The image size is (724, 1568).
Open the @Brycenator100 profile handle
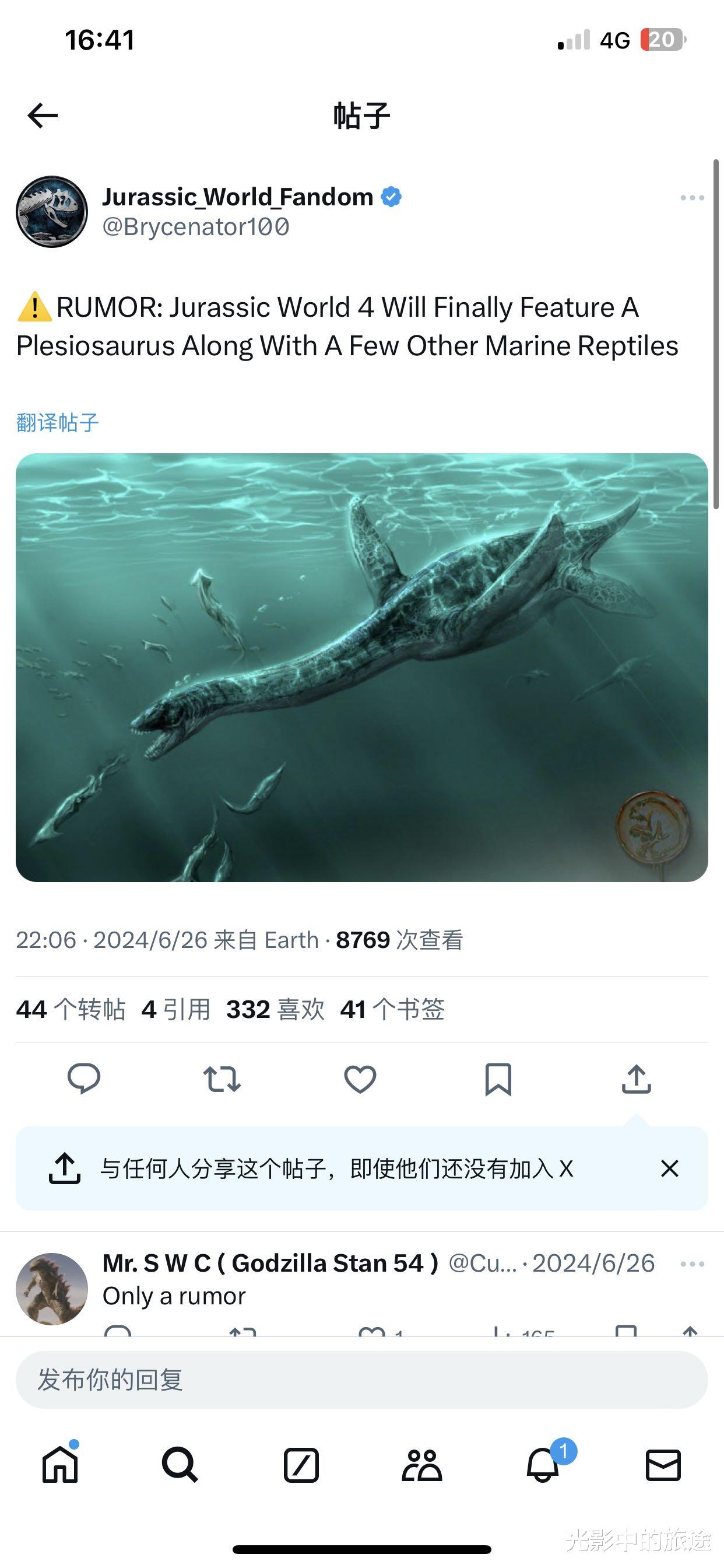pyautogui.click(x=196, y=227)
